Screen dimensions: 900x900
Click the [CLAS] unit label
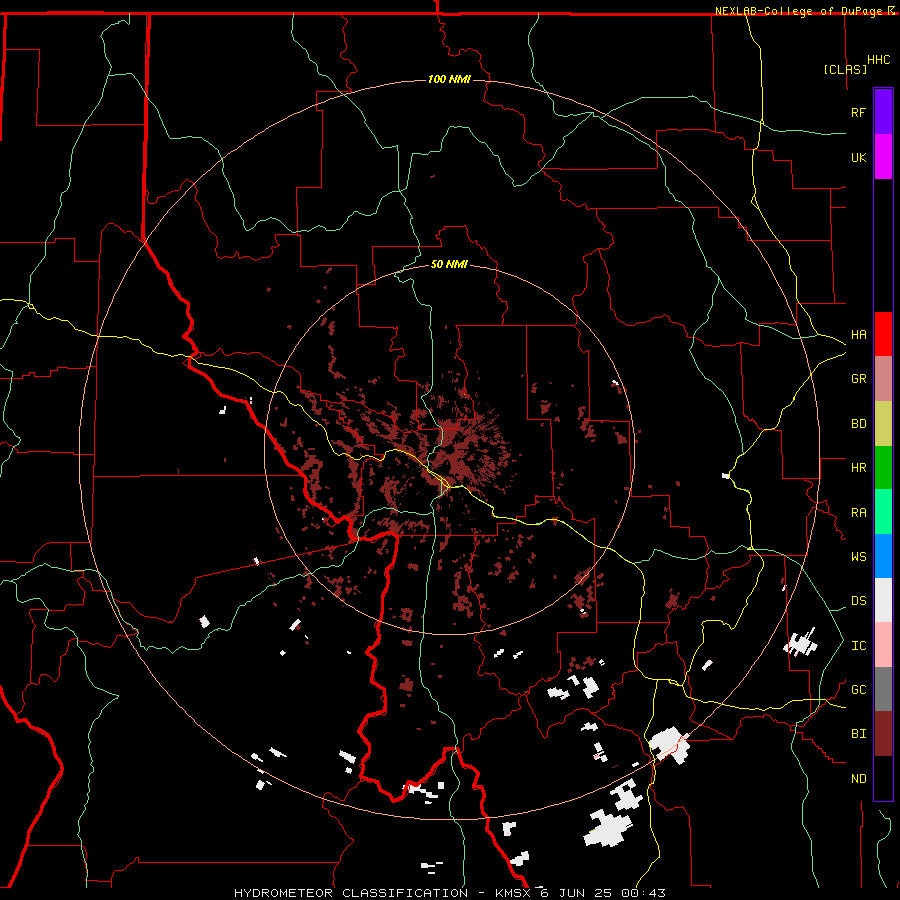point(845,69)
